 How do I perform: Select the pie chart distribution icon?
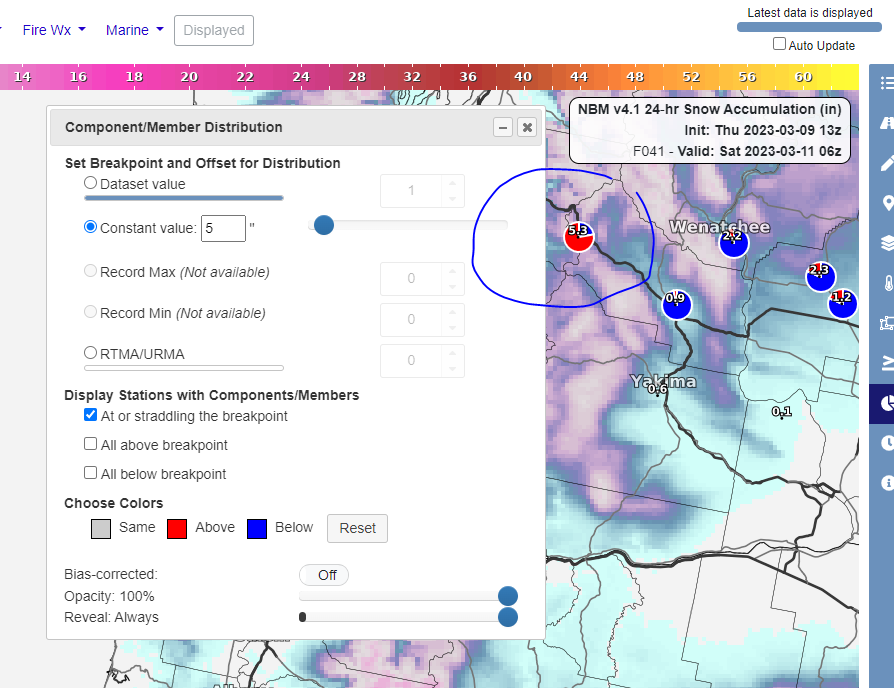(x=886, y=403)
